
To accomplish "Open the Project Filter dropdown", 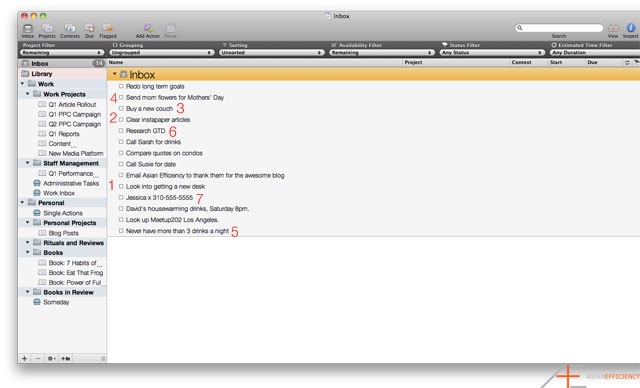I will [62, 53].
